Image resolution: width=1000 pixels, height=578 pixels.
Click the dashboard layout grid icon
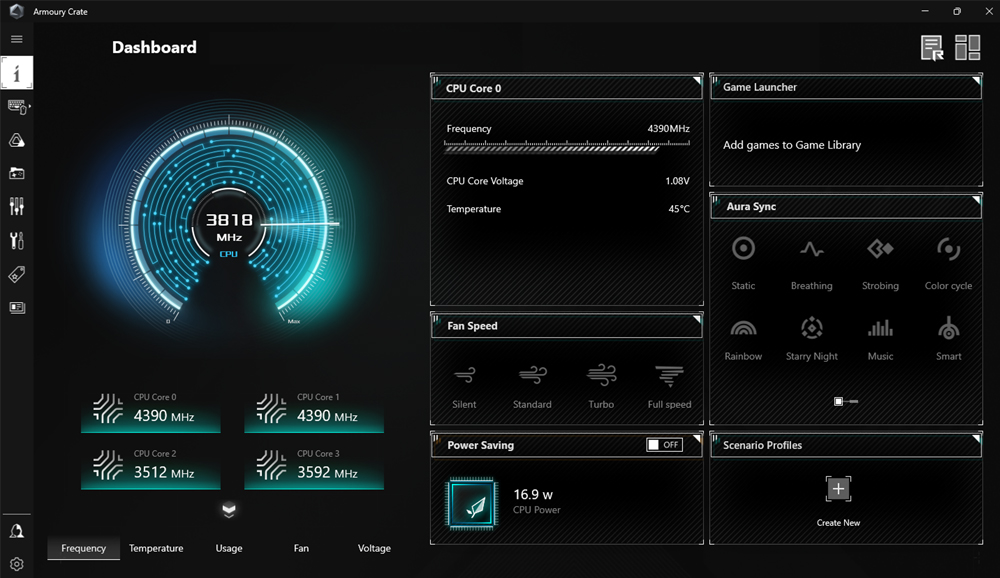click(967, 48)
